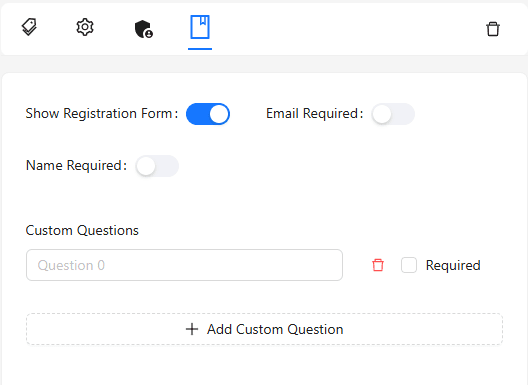Delete Question 0 with red trash icon

[x=378, y=265]
